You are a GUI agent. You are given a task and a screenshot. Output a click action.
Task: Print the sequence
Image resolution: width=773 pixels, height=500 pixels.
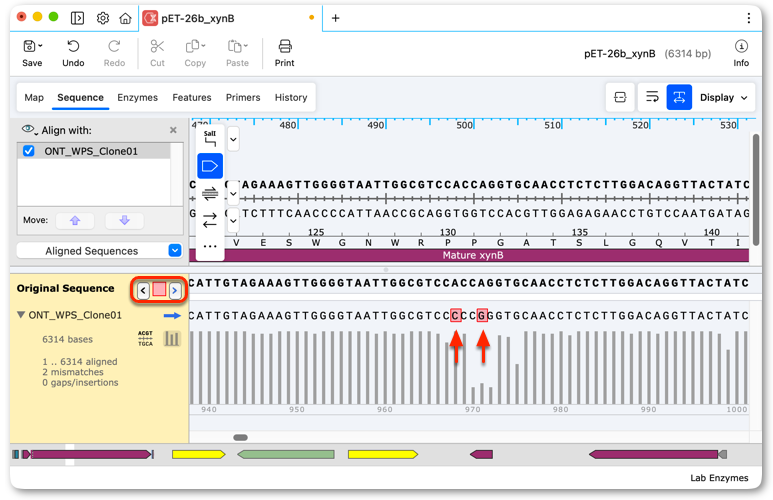[x=285, y=46]
